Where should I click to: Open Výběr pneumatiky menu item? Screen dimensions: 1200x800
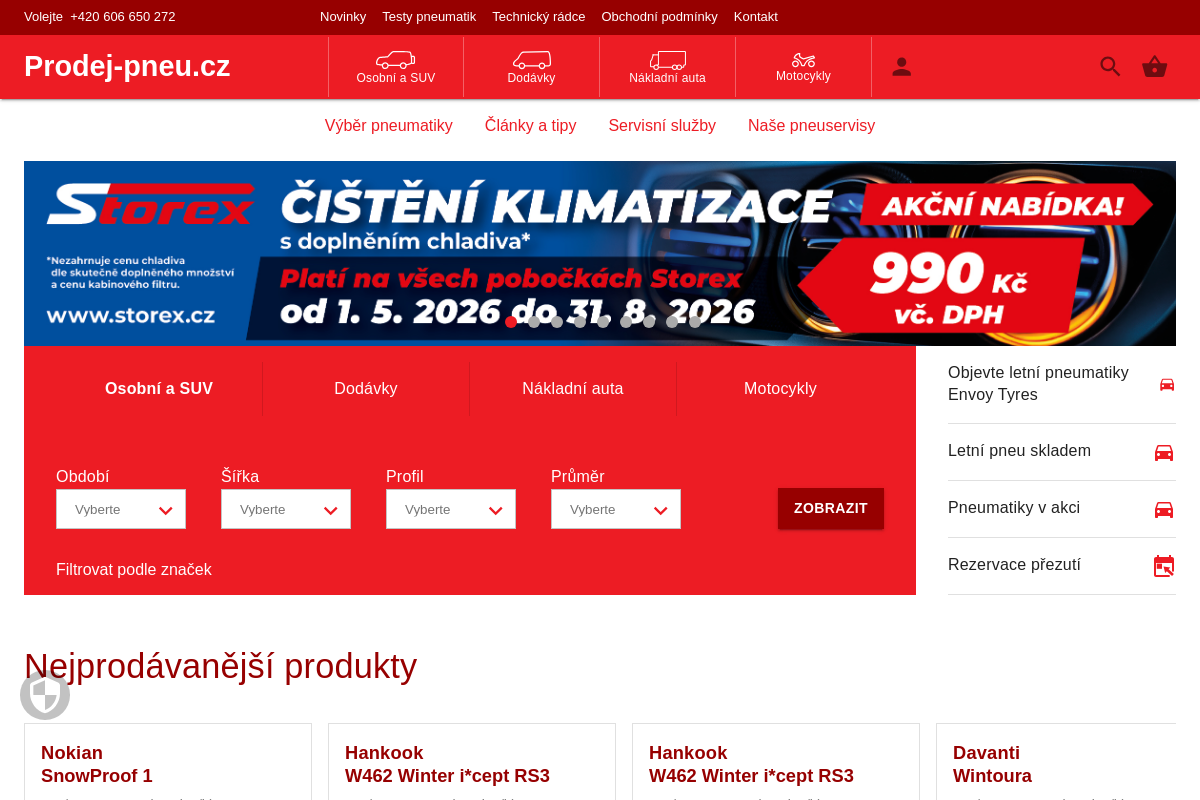coord(389,126)
